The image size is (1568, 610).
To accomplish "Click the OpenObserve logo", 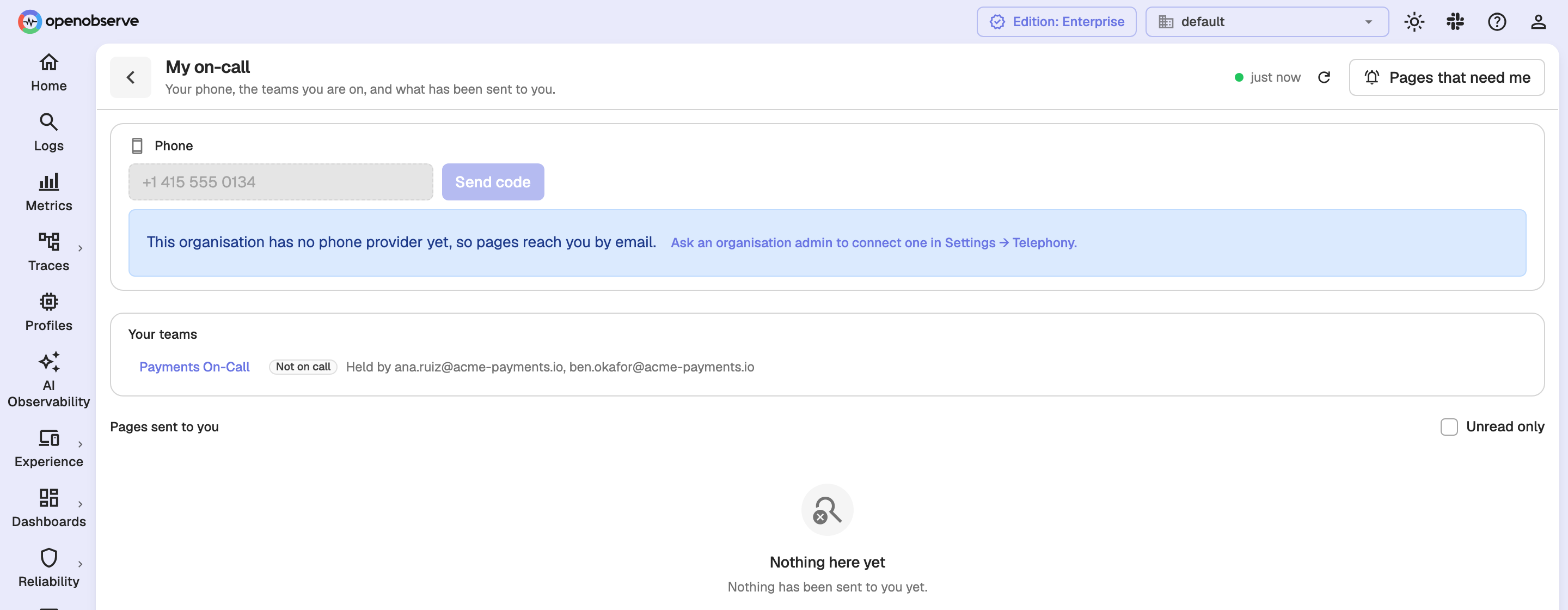I will (78, 21).
